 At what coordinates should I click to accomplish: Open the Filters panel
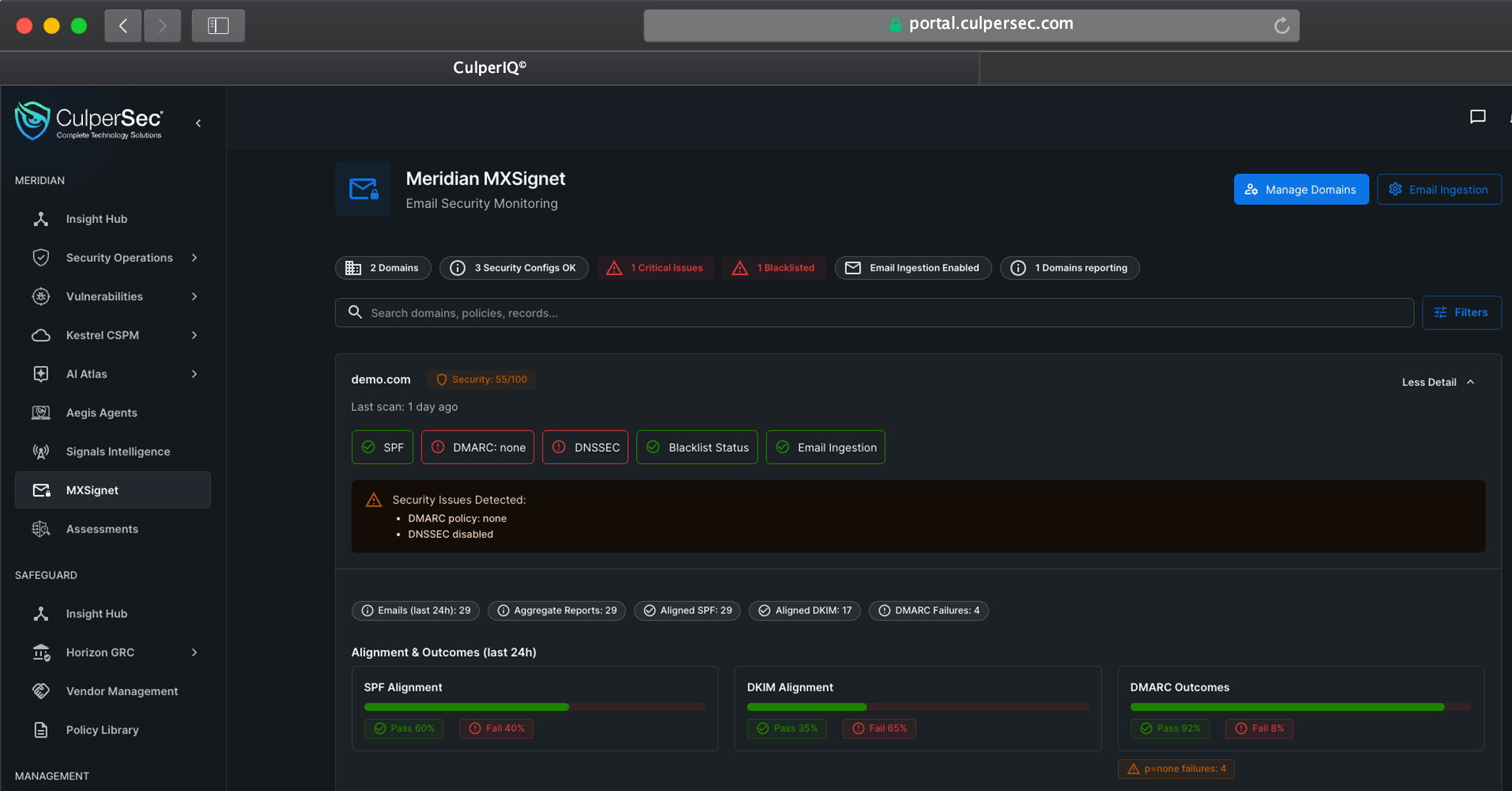[1462, 313]
